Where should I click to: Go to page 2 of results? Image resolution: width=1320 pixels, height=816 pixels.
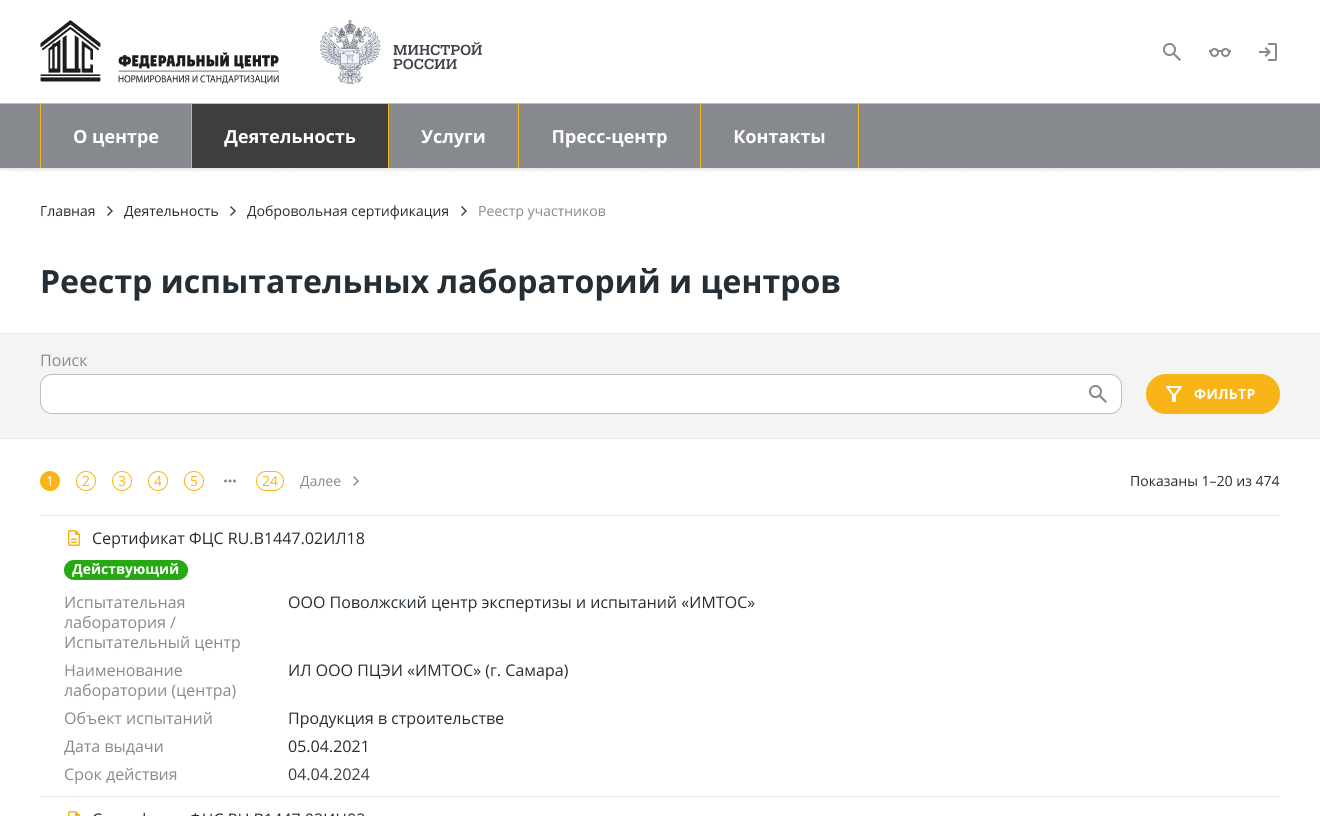[86, 481]
